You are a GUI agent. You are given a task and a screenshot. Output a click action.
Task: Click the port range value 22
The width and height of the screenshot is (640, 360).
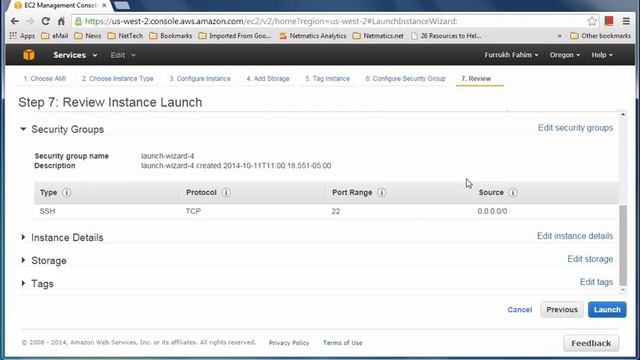[336, 211]
